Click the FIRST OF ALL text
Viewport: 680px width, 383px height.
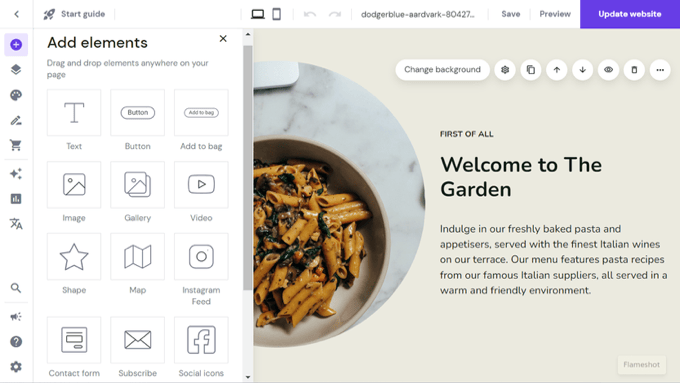tap(467, 134)
